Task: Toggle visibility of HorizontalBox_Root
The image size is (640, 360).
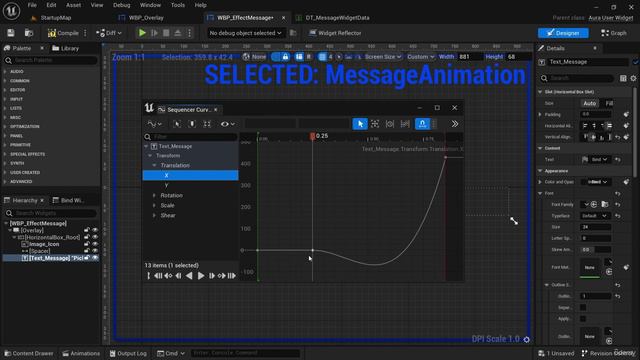Action: click(x=95, y=237)
